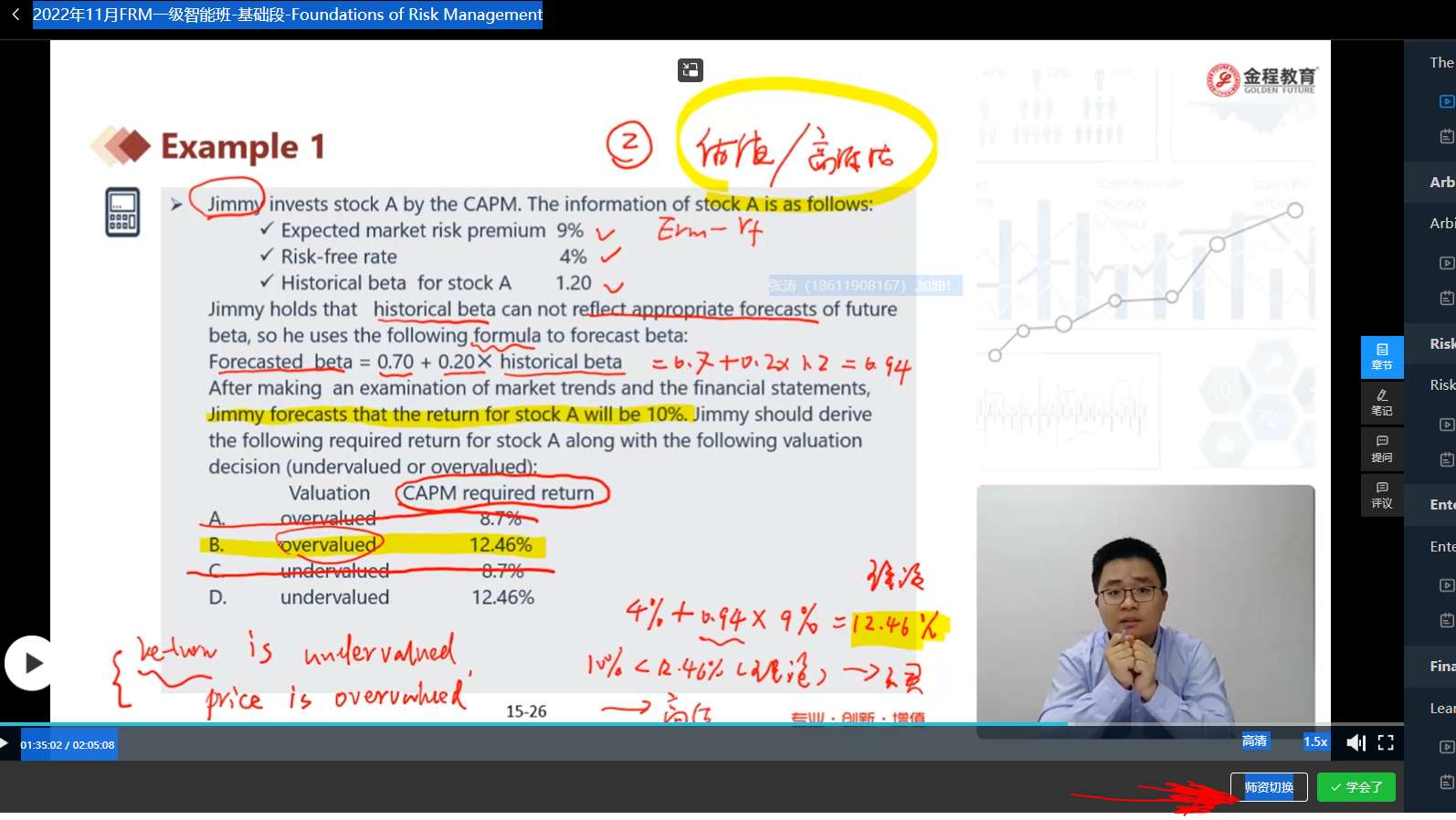Click the shrink-window icon atop the video
The image size is (1456, 820).
point(691,70)
